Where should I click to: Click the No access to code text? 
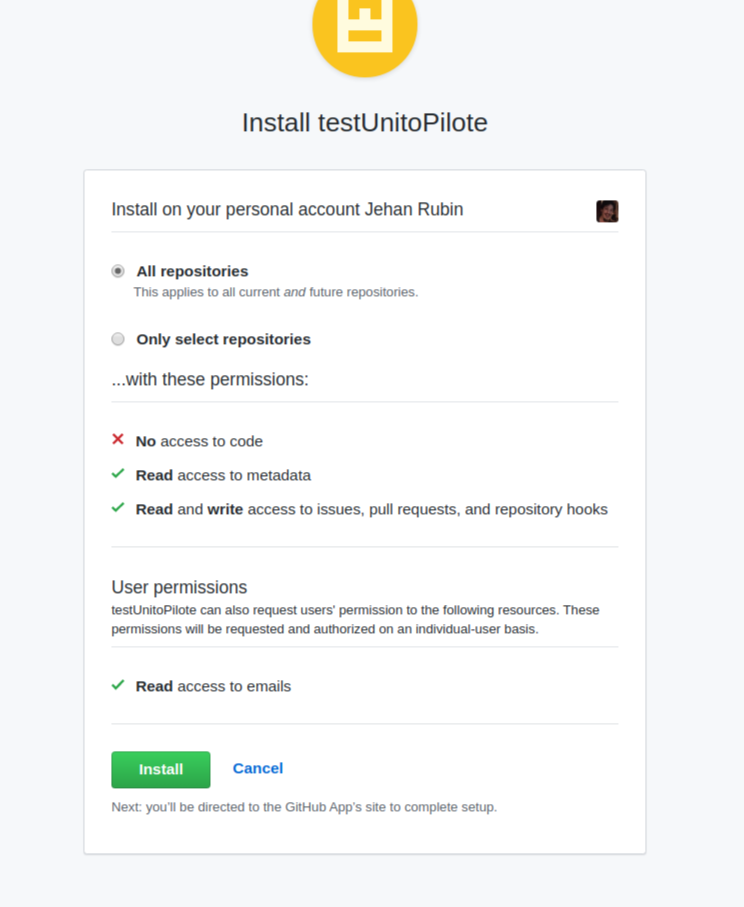(199, 441)
